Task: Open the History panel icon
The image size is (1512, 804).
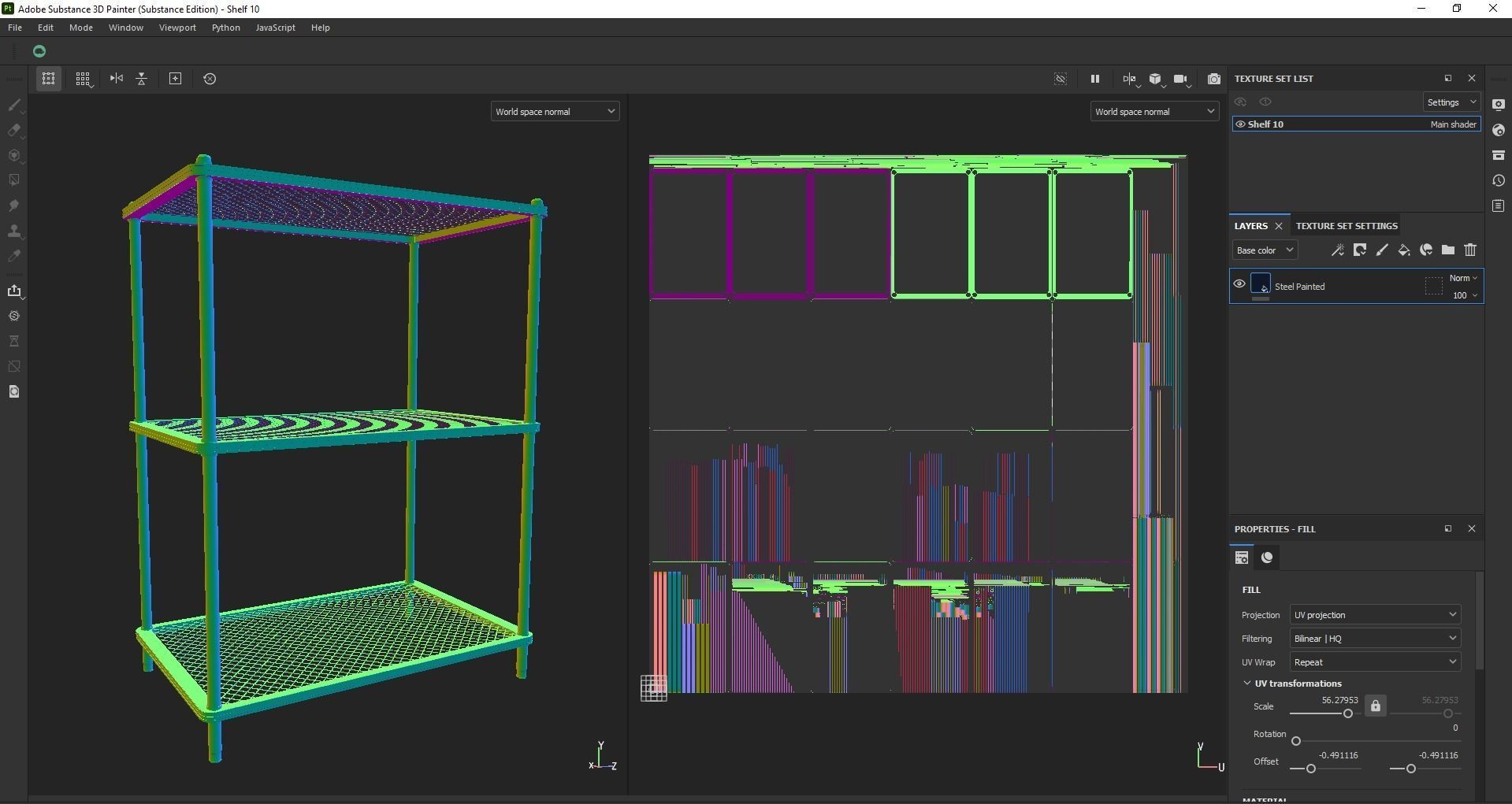Action: click(x=1499, y=180)
